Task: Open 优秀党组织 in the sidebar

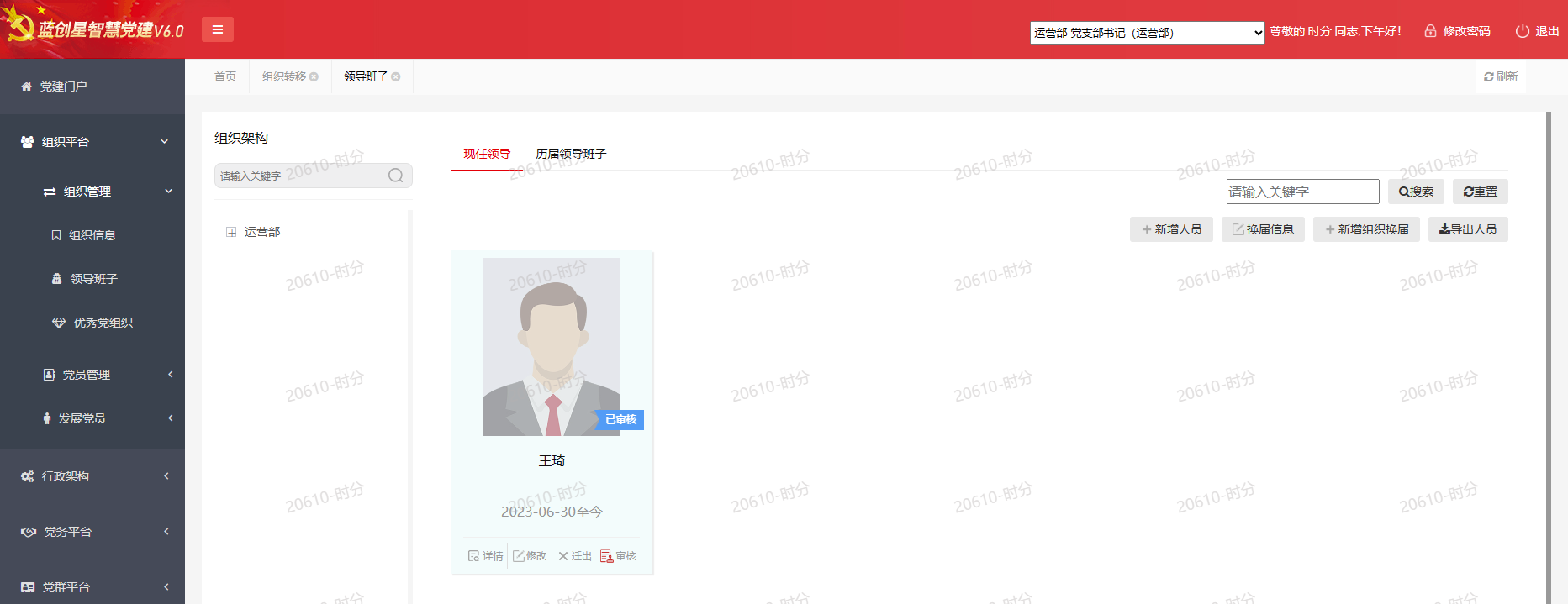Action: point(103,323)
